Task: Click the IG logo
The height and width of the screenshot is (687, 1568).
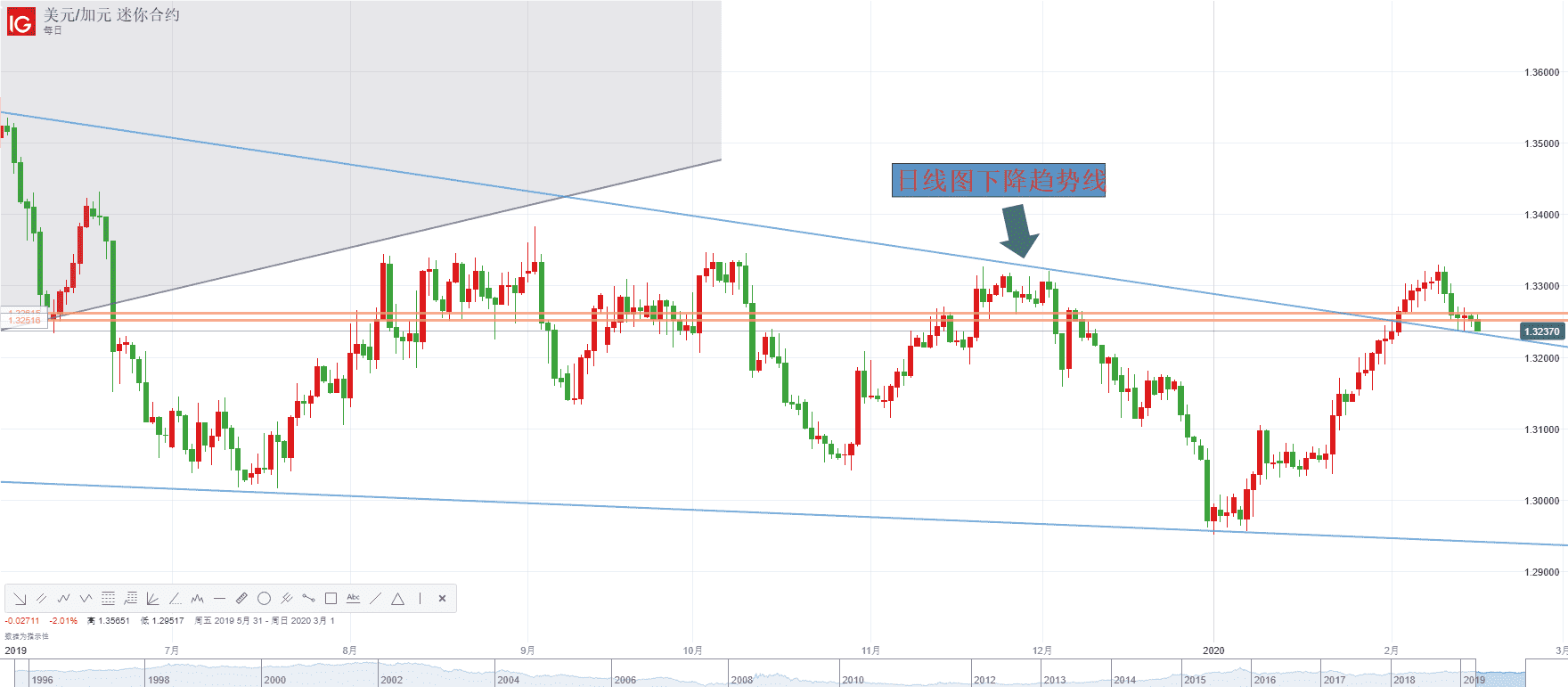Action: [20, 21]
